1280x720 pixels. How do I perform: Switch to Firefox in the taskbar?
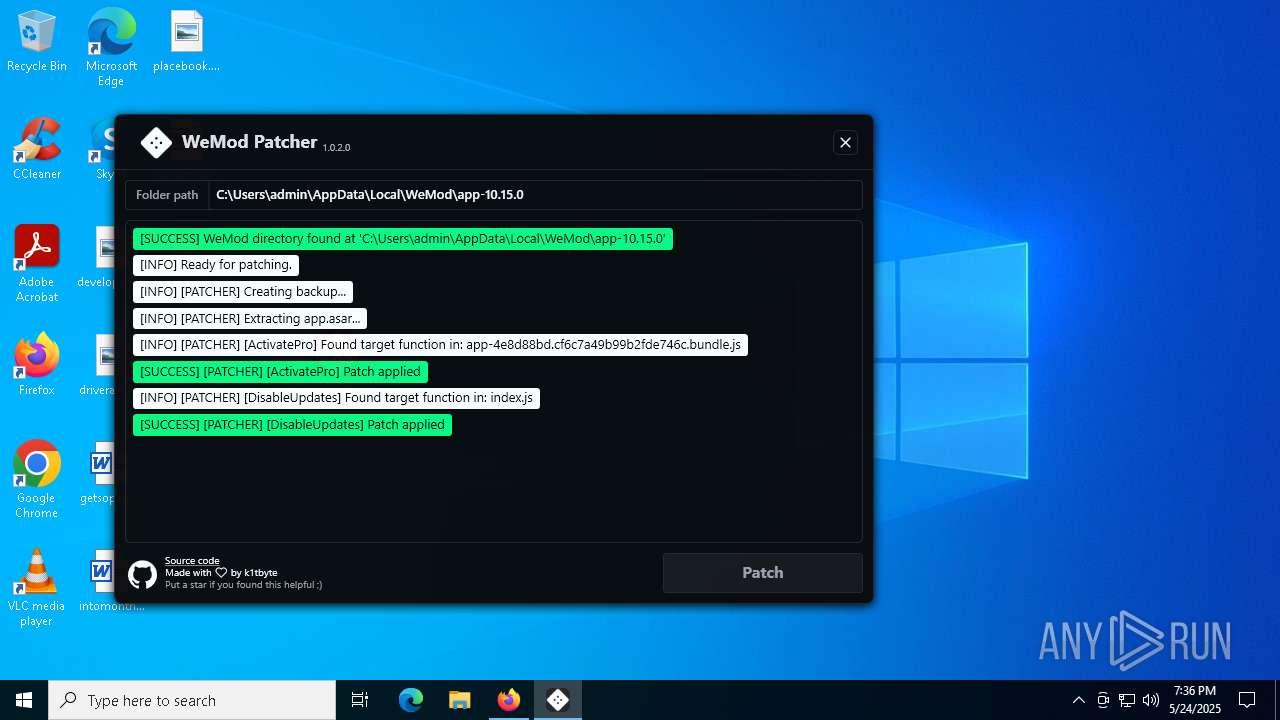[508, 700]
